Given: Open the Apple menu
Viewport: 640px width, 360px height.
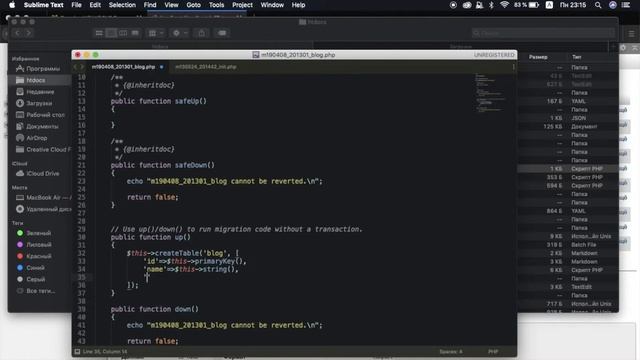Looking at the screenshot, I should point(12,5).
